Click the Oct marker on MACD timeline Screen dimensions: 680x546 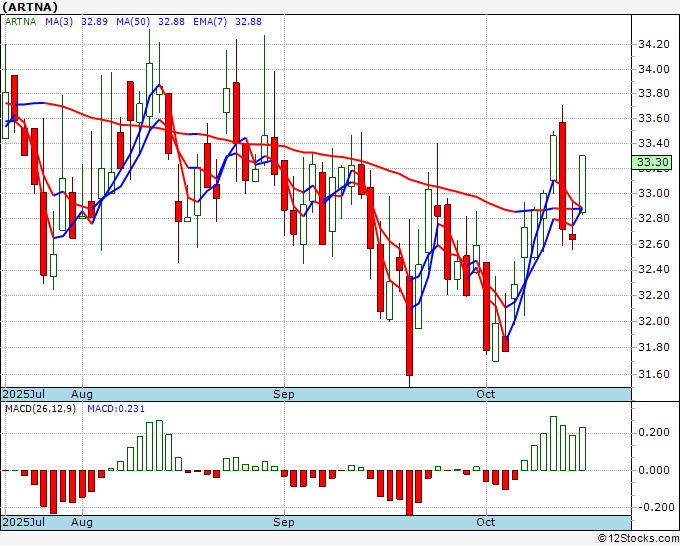click(485, 522)
